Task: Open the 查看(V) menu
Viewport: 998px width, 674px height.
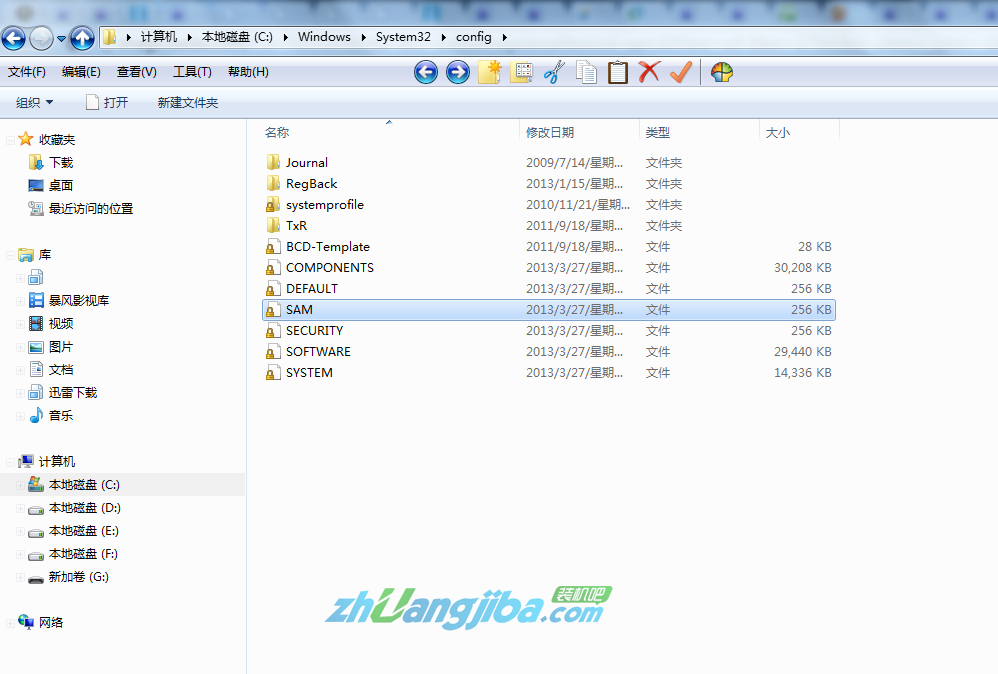Action: (x=136, y=72)
